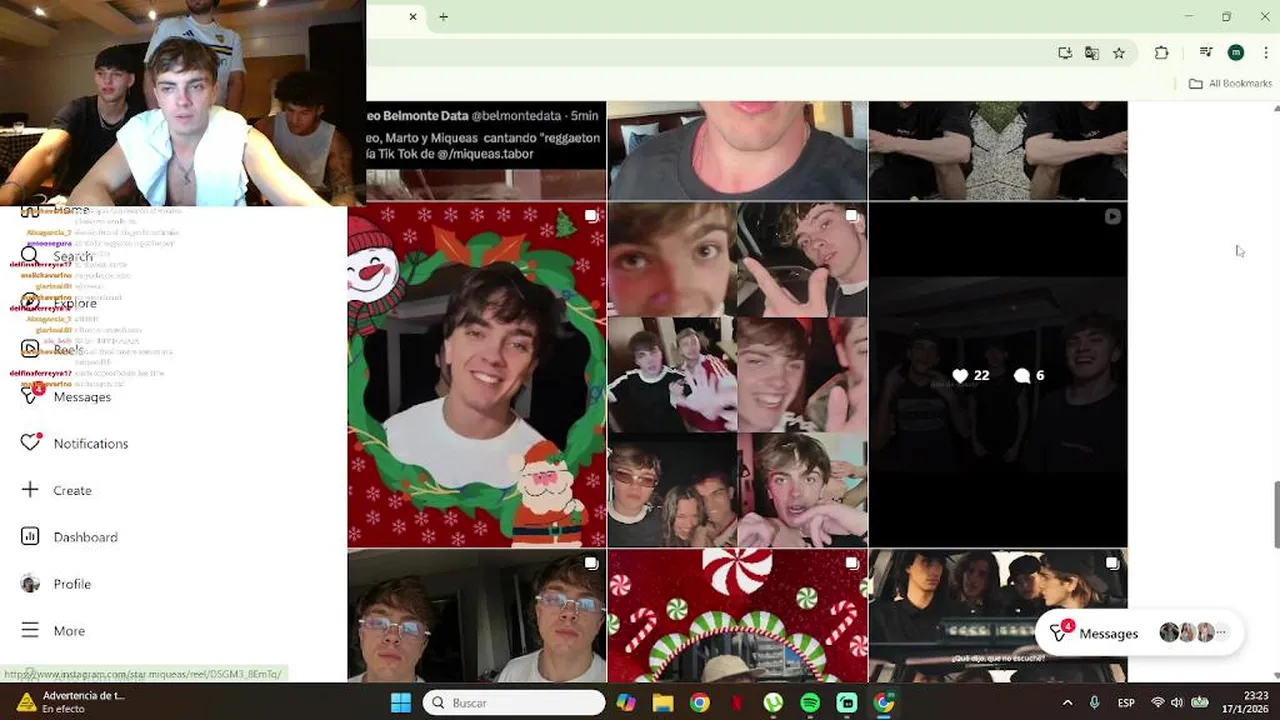Screen dimensions: 1280x720
Task: Open the Belmonte Data tweet post
Action: click(x=486, y=151)
